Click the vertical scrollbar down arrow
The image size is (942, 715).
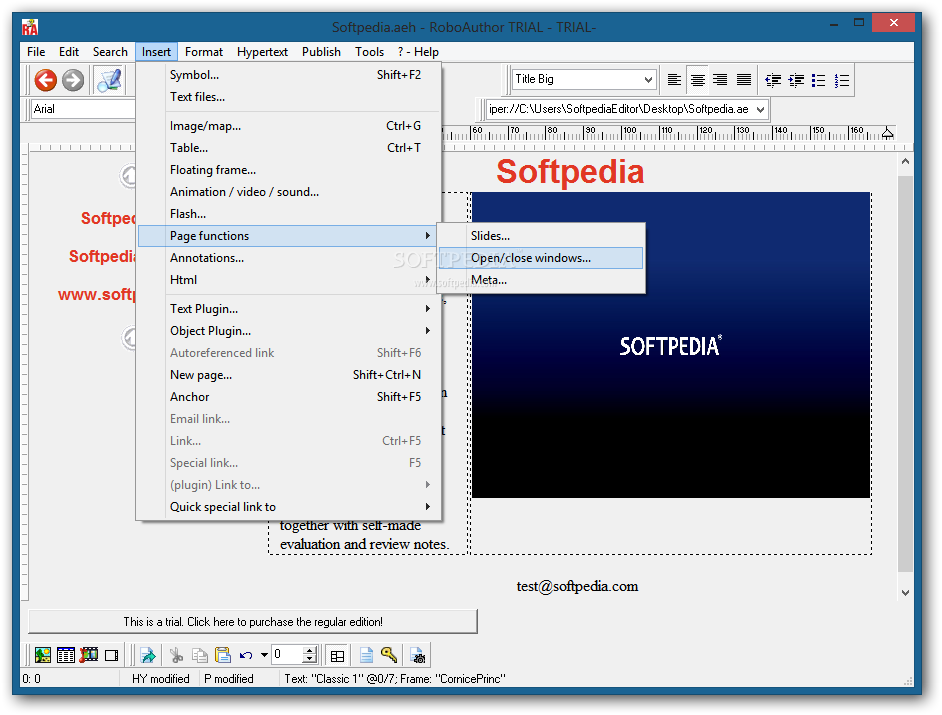pos(905,592)
